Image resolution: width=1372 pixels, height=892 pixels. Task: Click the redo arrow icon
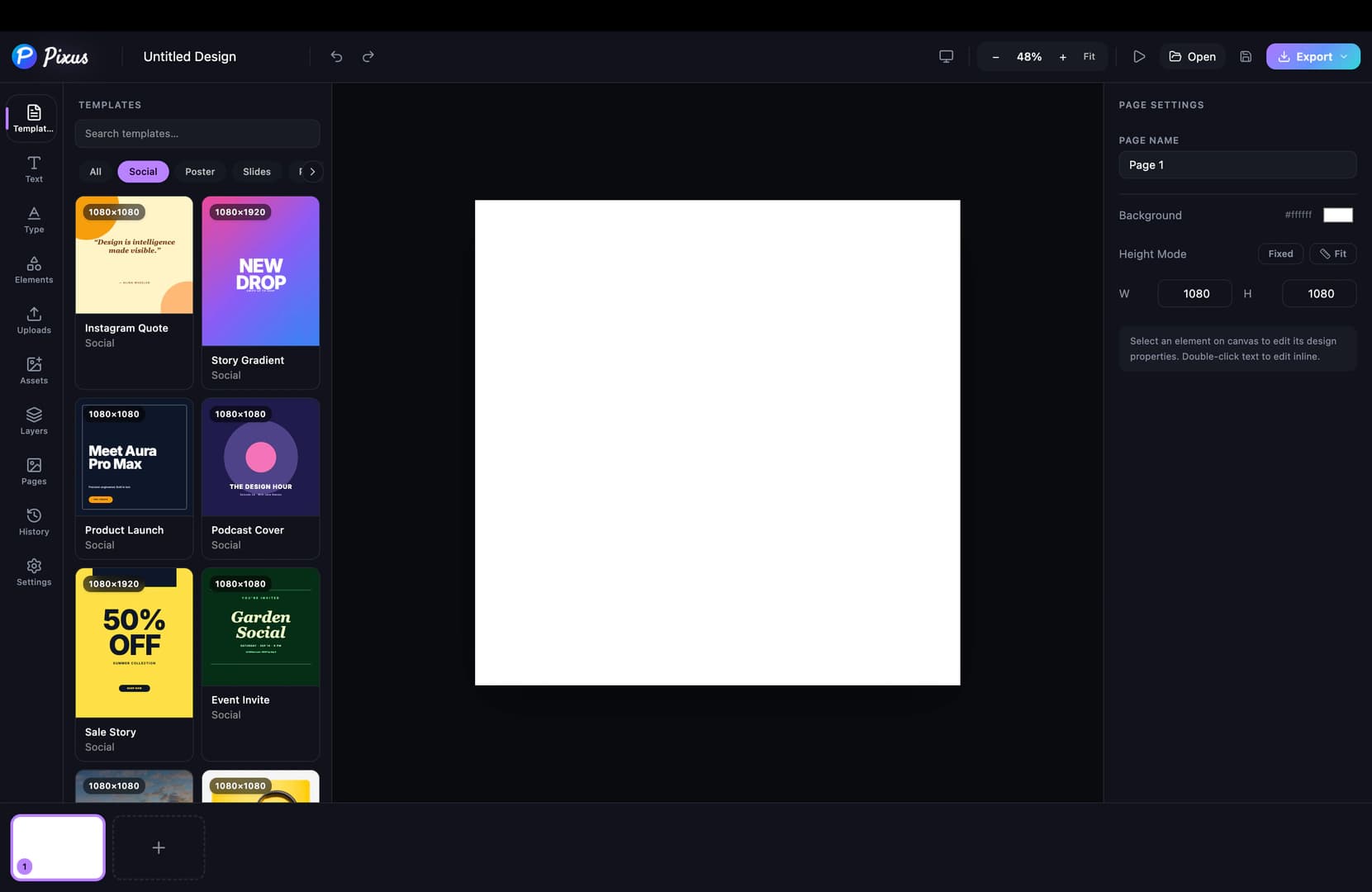pos(368,56)
